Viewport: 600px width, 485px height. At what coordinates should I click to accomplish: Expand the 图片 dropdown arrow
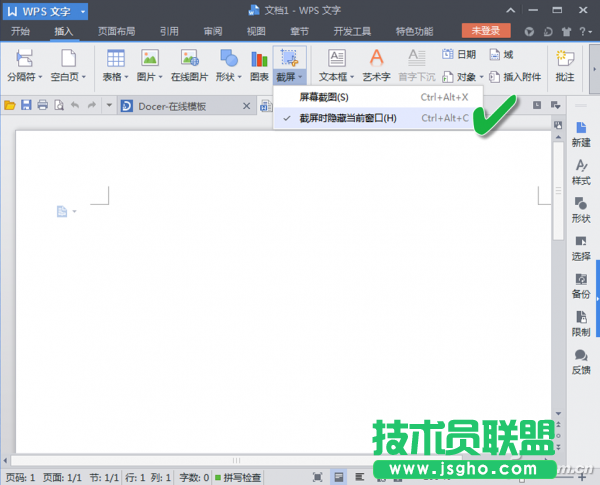(x=160, y=77)
